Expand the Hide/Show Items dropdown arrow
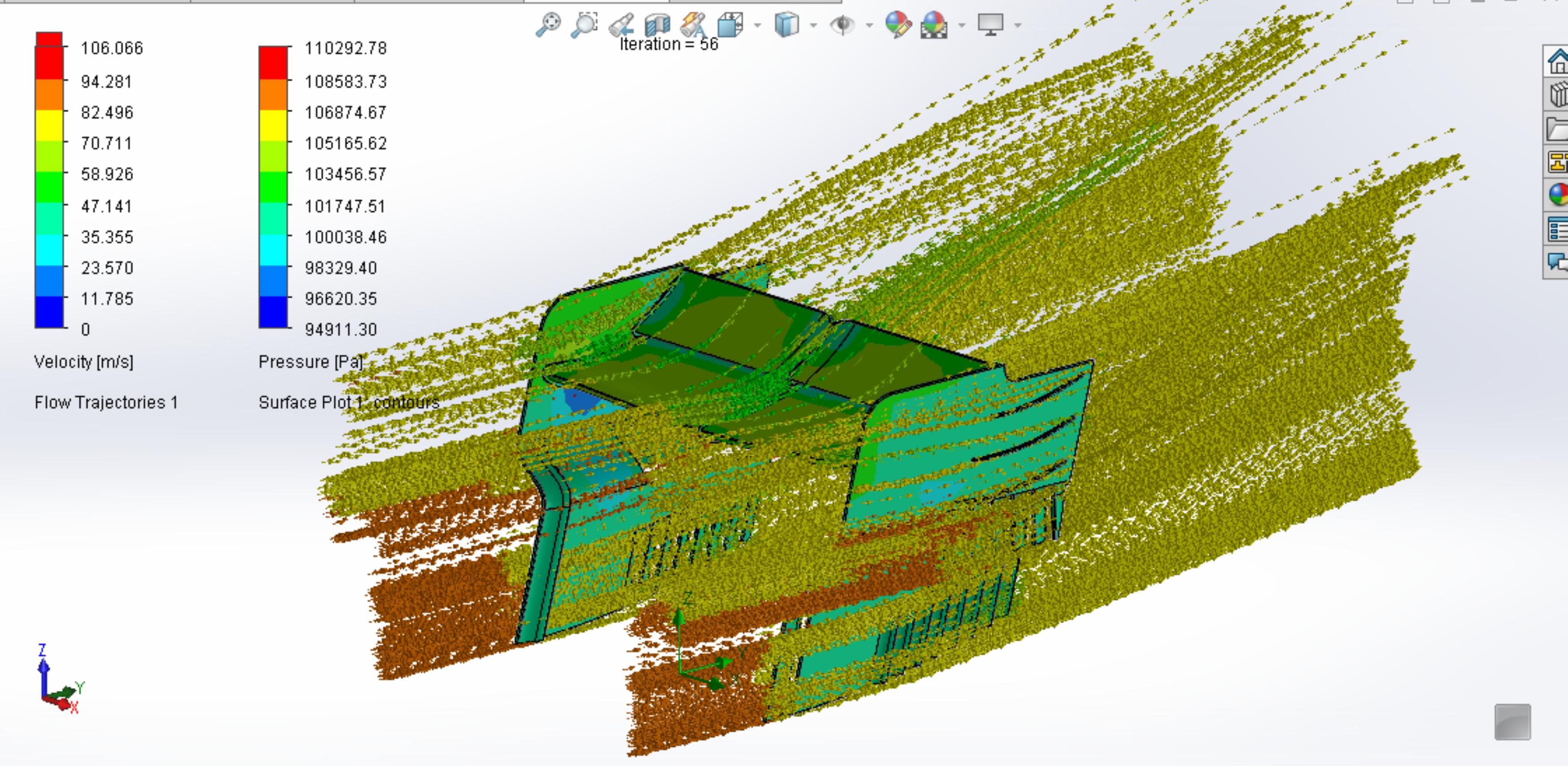 coord(869,25)
